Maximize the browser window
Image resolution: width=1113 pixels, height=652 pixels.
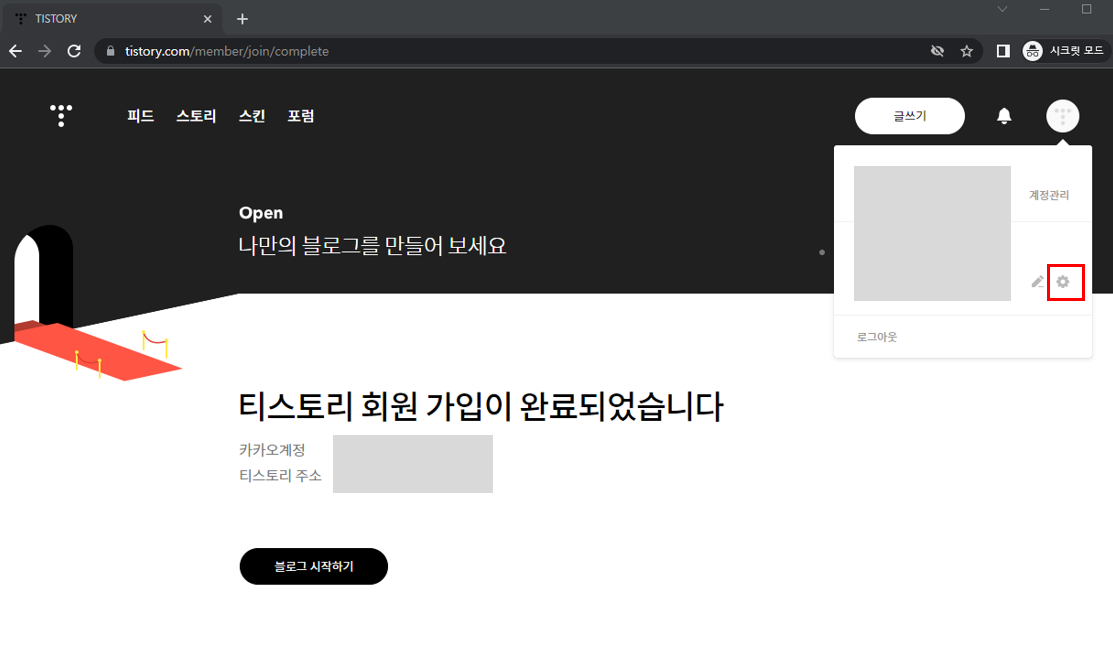1086,9
